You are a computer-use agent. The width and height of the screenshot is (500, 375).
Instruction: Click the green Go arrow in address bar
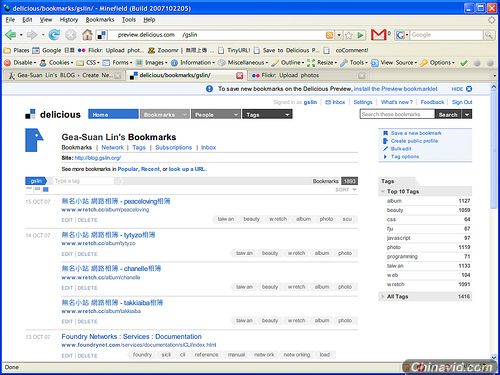point(360,35)
